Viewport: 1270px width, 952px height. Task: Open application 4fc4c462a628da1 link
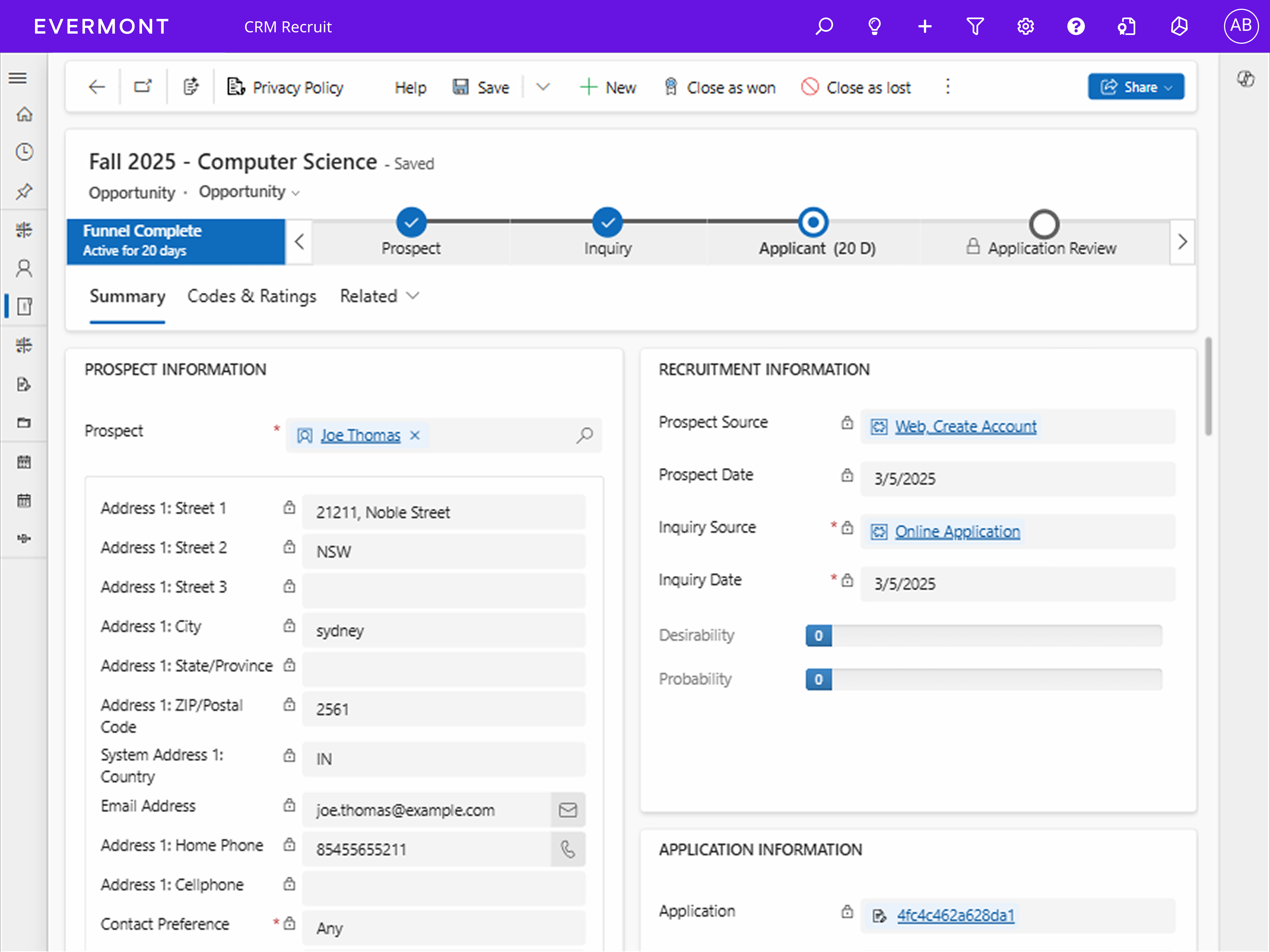(956, 915)
